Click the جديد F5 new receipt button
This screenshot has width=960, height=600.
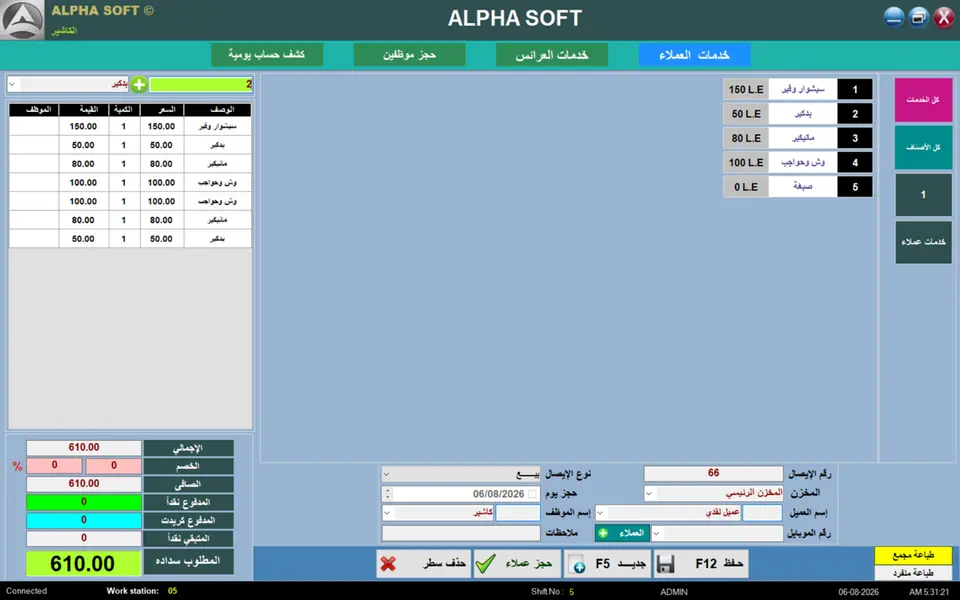coord(607,563)
